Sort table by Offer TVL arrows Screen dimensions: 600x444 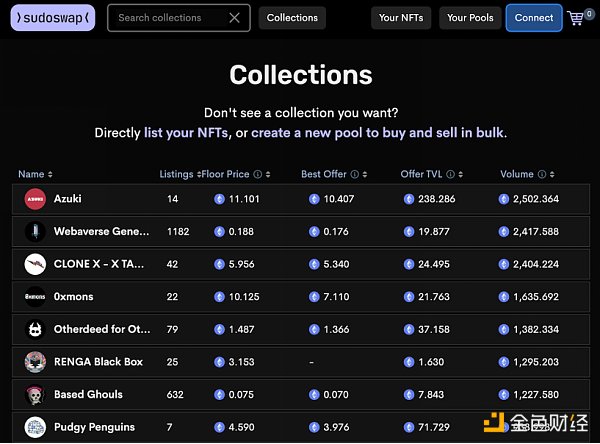click(461, 175)
